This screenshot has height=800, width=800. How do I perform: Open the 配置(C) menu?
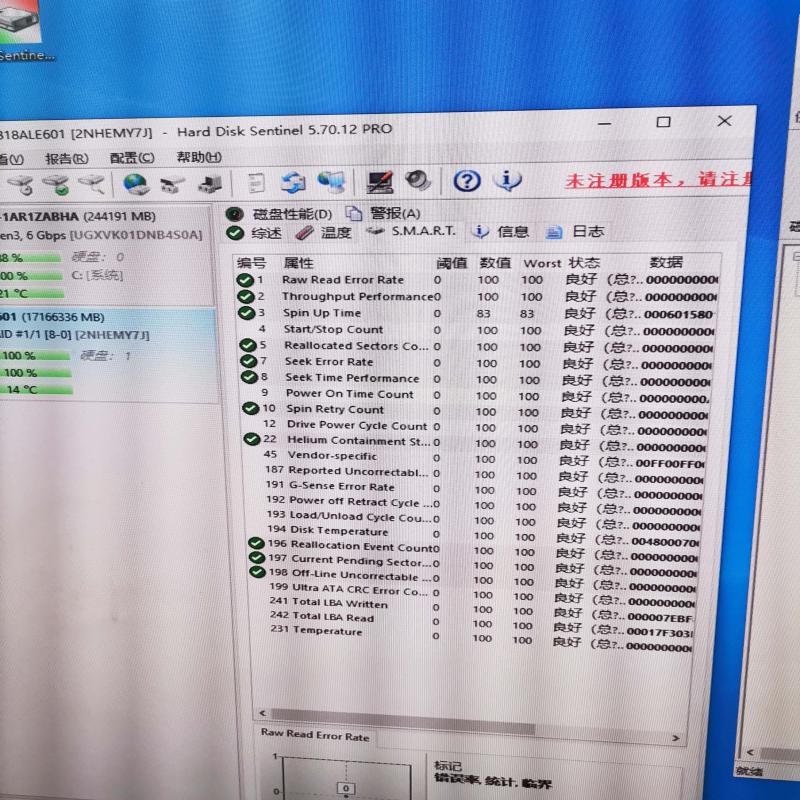pyautogui.click(x=132, y=158)
